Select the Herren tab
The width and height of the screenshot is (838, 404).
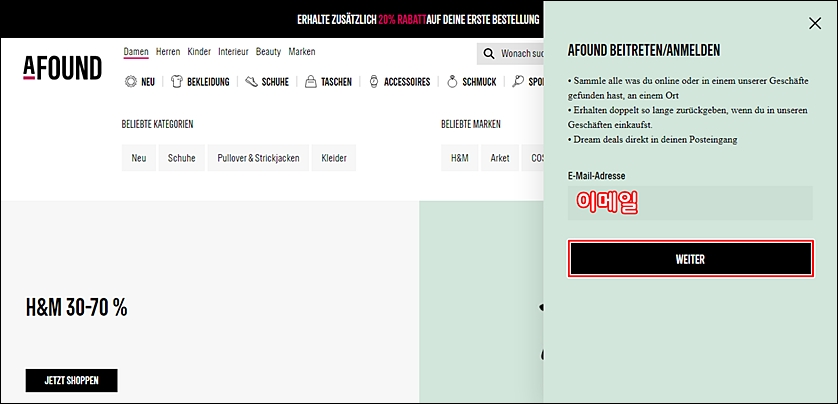pos(168,52)
